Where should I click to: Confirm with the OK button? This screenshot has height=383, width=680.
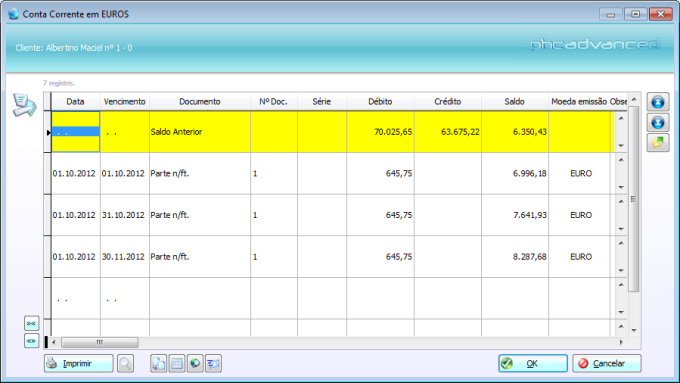click(533, 363)
